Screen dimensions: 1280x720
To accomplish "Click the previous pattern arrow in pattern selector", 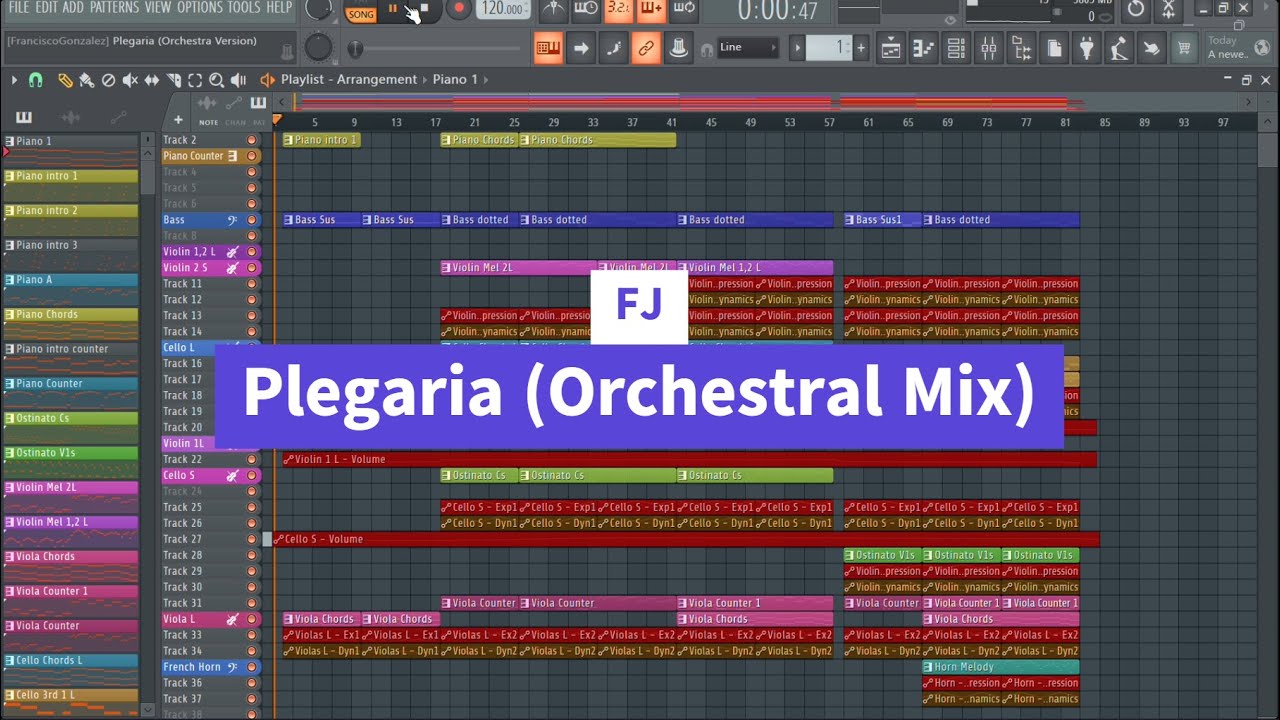I will point(797,48).
